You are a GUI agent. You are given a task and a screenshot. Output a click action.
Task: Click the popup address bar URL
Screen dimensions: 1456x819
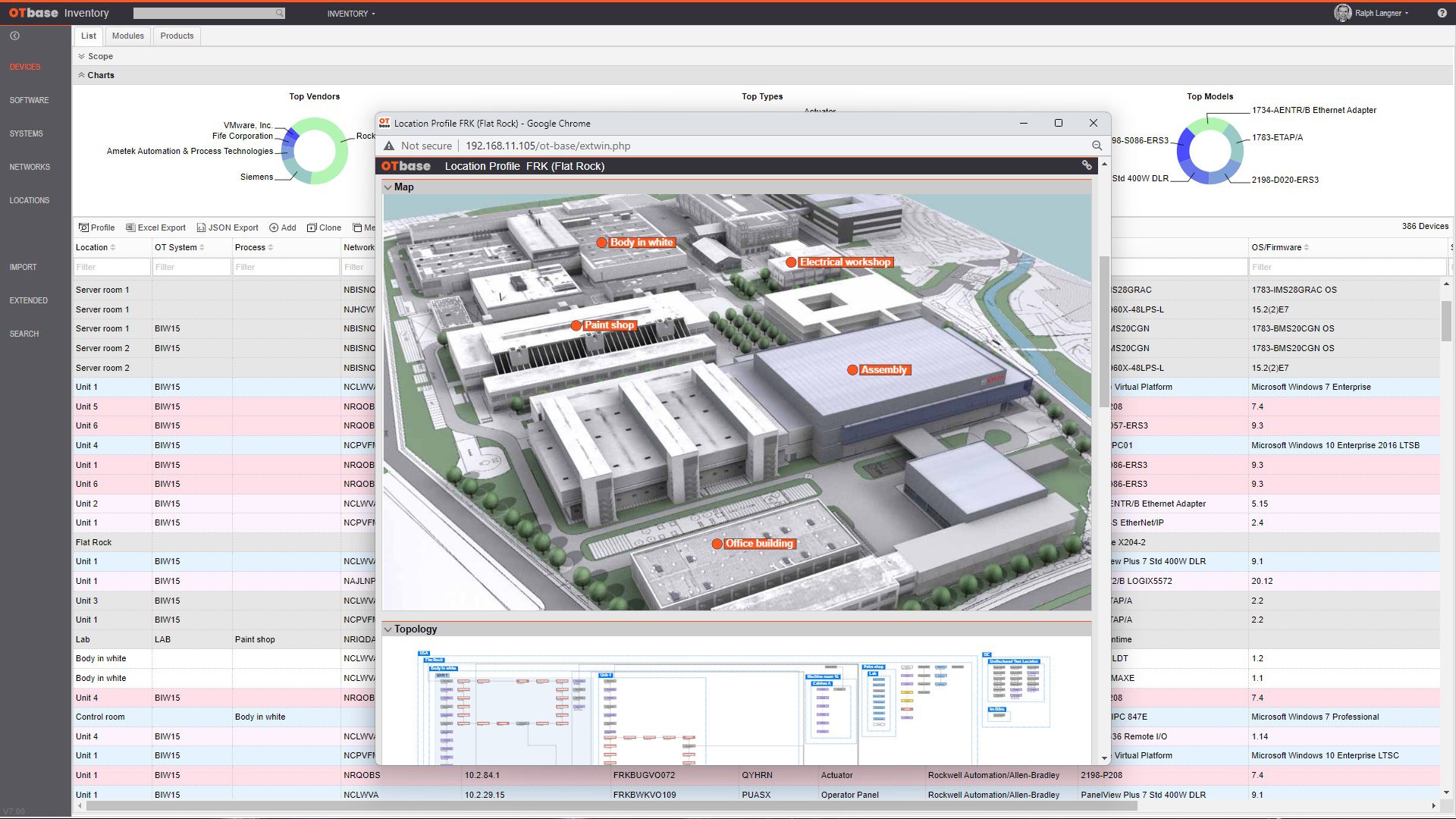point(548,146)
